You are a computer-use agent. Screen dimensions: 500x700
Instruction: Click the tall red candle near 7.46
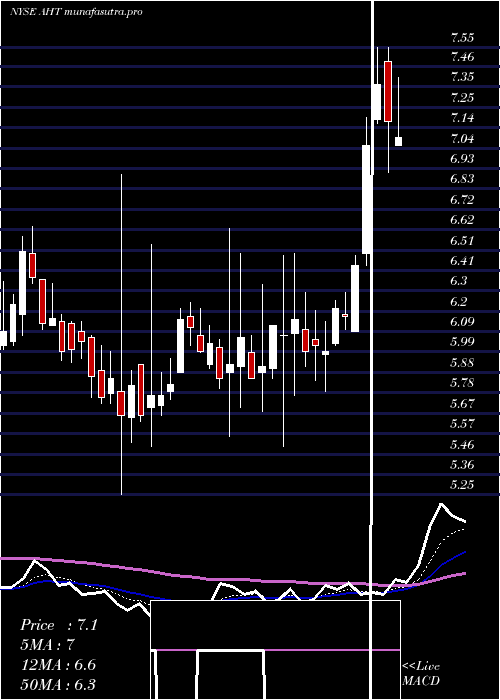click(x=388, y=92)
